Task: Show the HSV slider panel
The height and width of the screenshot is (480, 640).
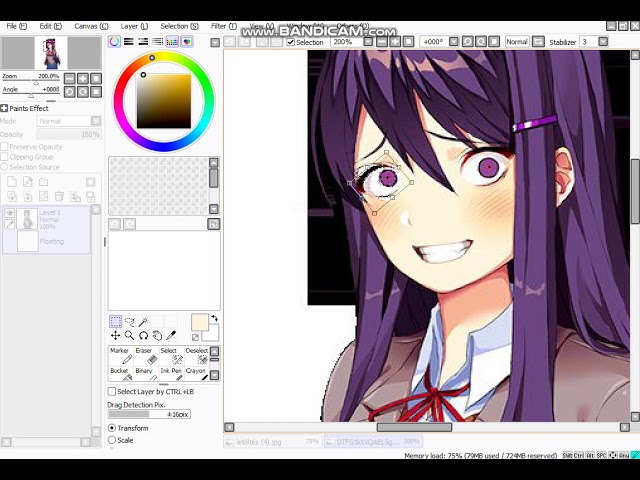Action: (143, 42)
